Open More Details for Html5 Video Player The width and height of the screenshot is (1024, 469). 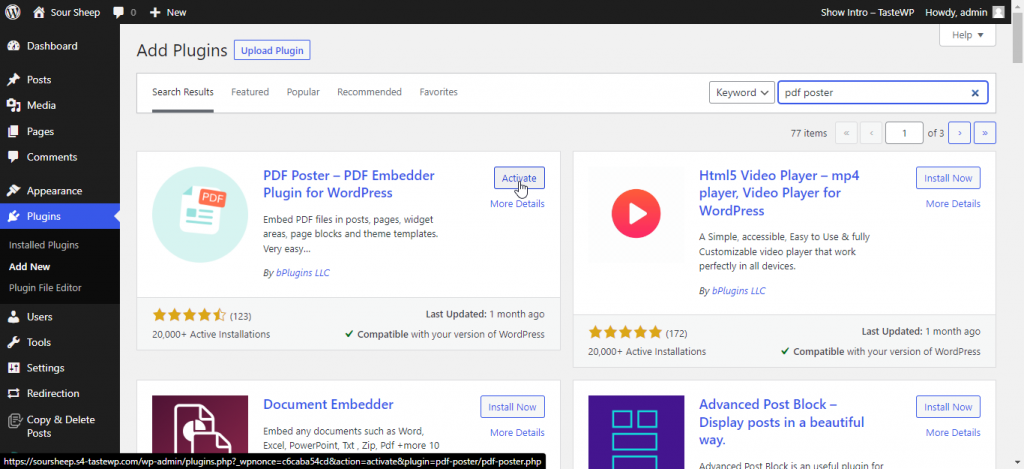tap(953, 204)
